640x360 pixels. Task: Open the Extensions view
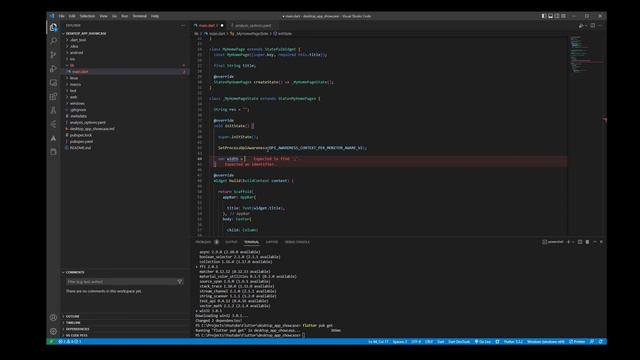pyautogui.click(x=53, y=96)
